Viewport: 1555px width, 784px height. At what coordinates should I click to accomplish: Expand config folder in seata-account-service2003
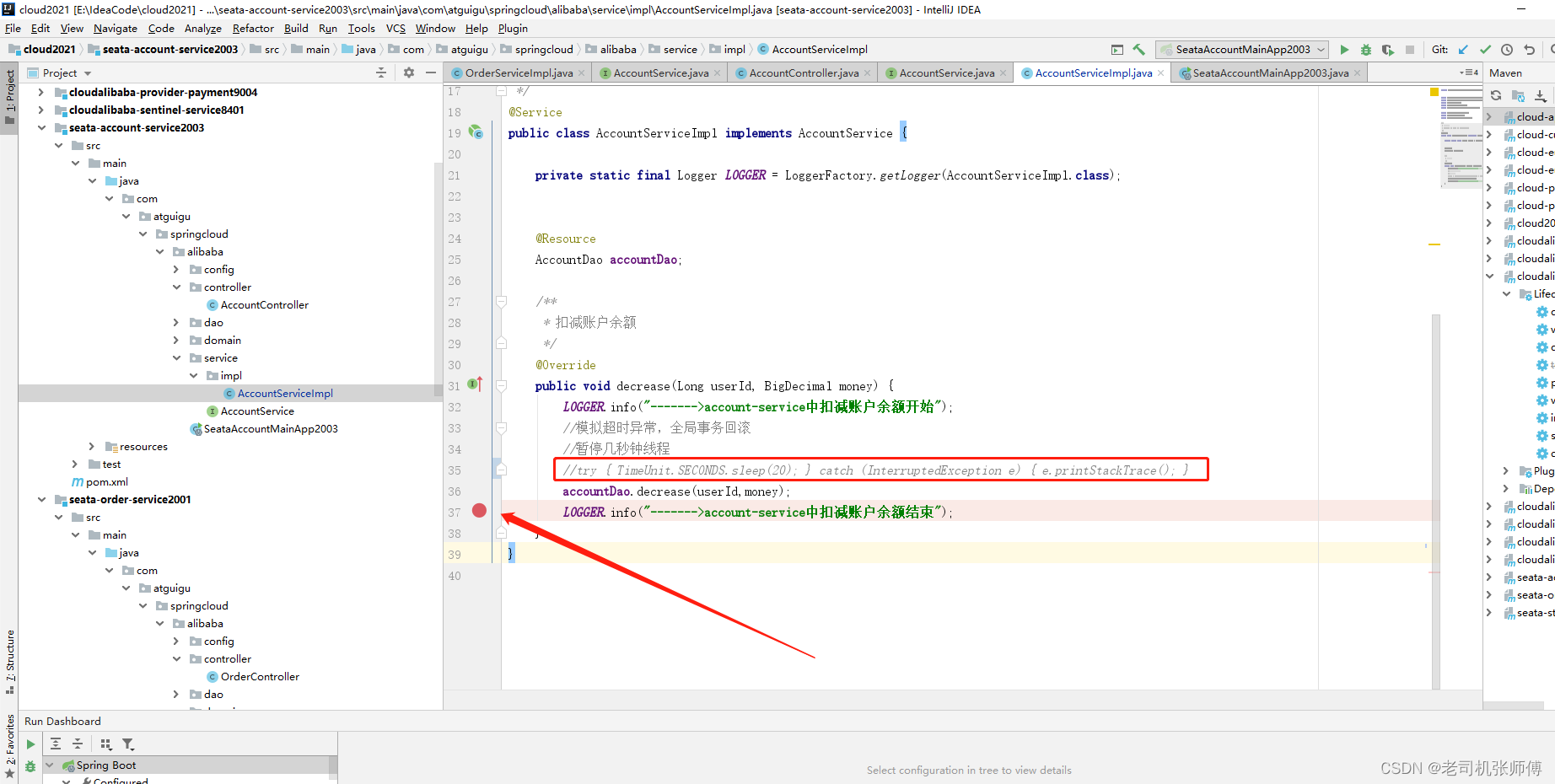coord(176,270)
